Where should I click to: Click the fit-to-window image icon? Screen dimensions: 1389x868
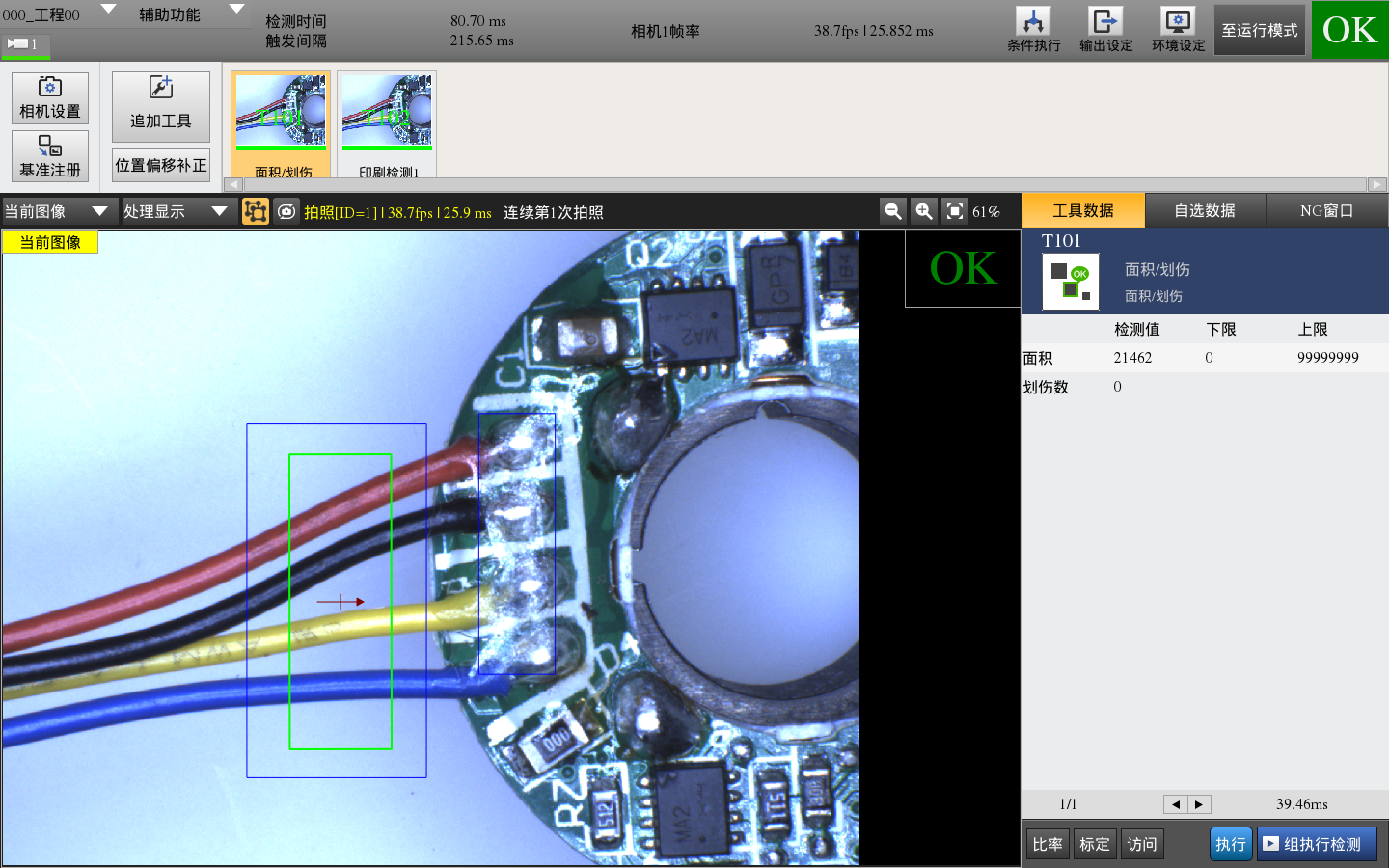[954, 211]
